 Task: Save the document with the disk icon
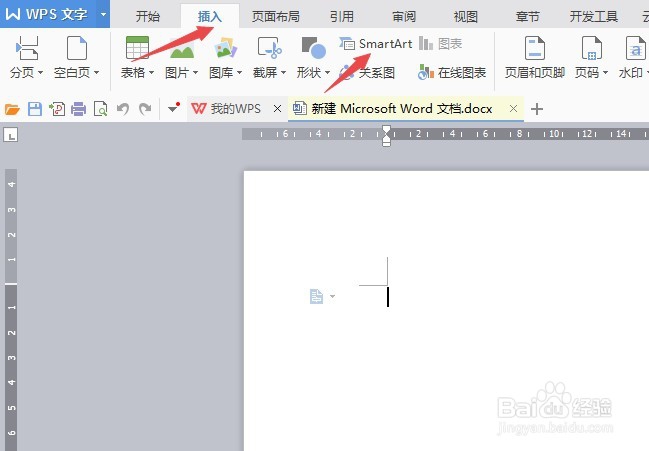pos(35,109)
